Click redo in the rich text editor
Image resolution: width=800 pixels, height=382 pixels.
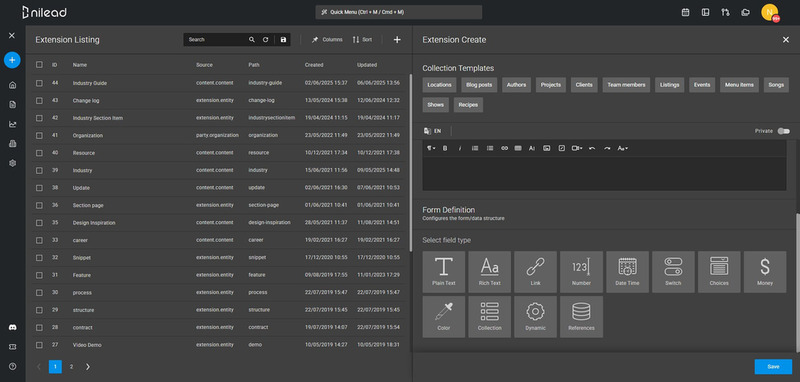click(607, 148)
